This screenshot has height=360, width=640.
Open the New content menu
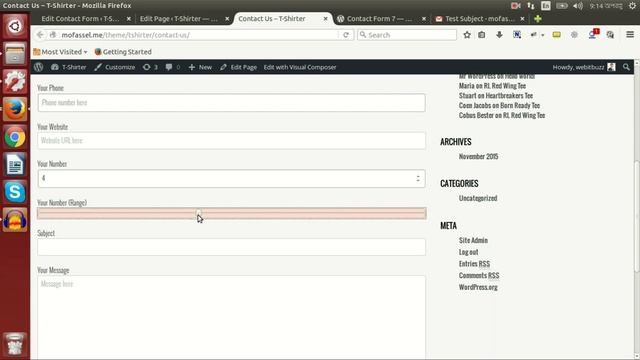[200, 67]
